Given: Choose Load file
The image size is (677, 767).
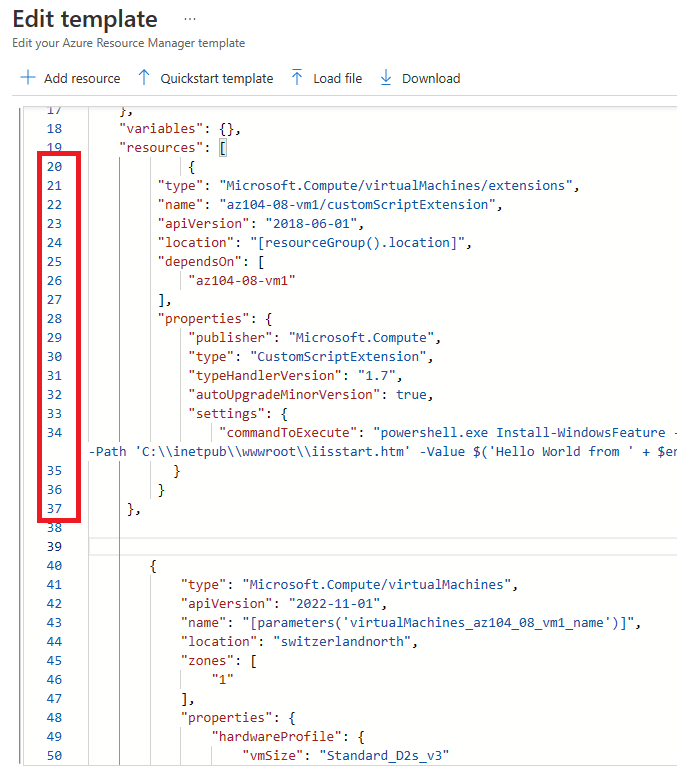Looking at the screenshot, I should click(338, 79).
